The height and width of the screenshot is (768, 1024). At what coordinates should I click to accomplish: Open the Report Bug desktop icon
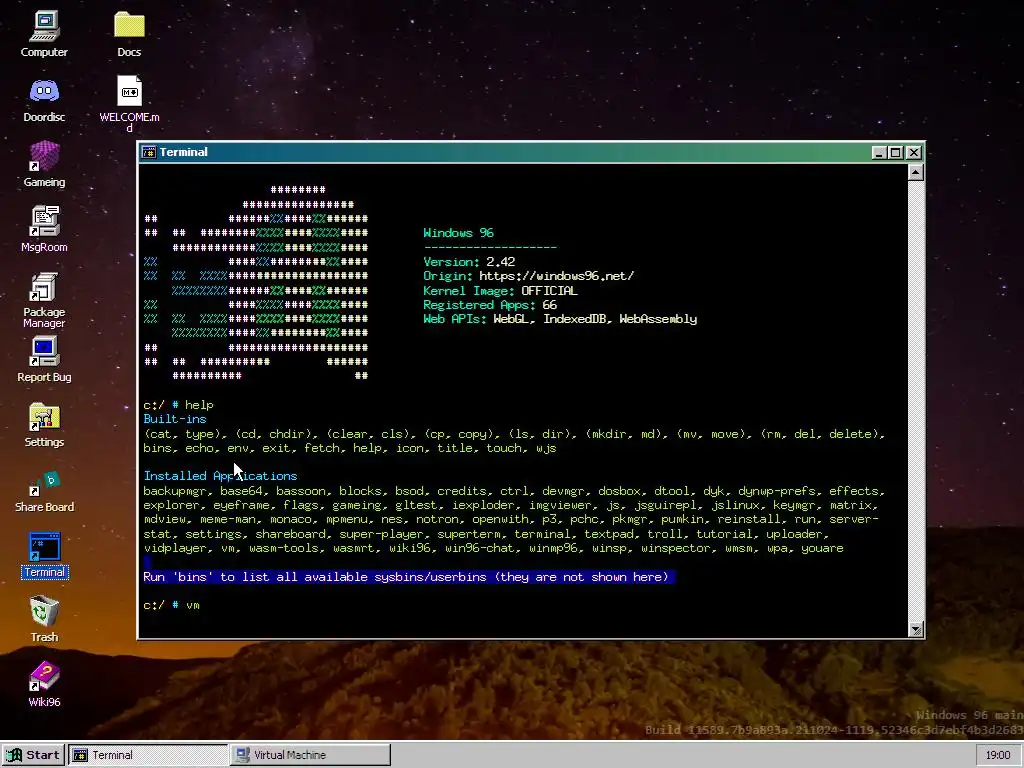[x=44, y=359]
